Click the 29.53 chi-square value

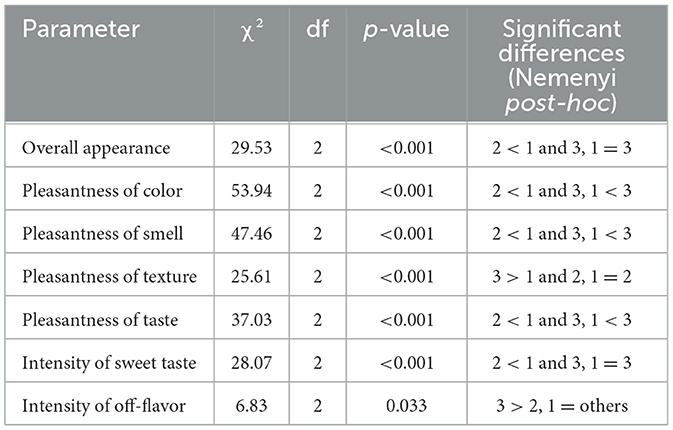click(x=252, y=148)
